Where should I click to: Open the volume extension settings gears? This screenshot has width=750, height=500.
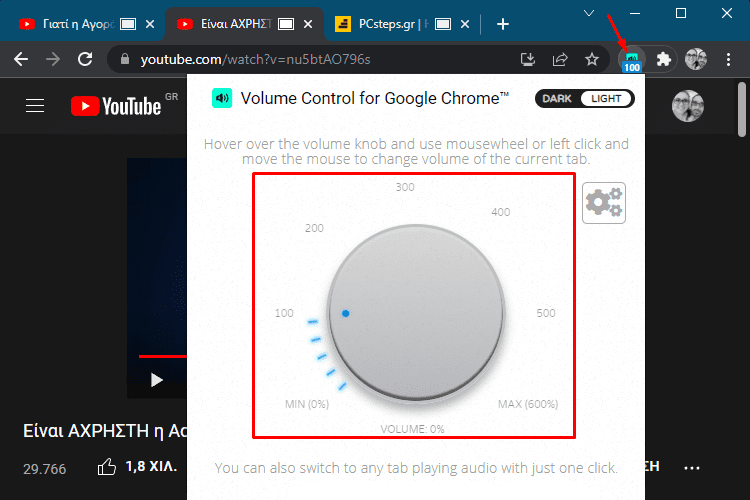[604, 202]
